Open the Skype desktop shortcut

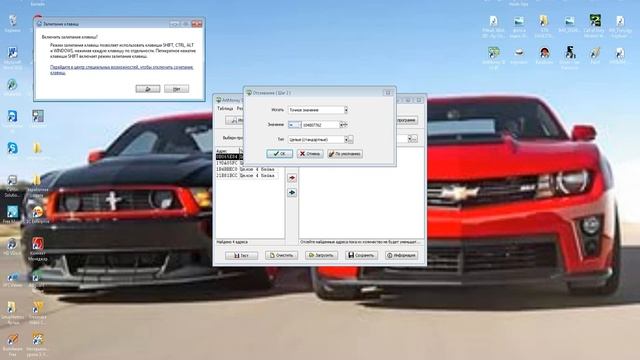point(12,149)
